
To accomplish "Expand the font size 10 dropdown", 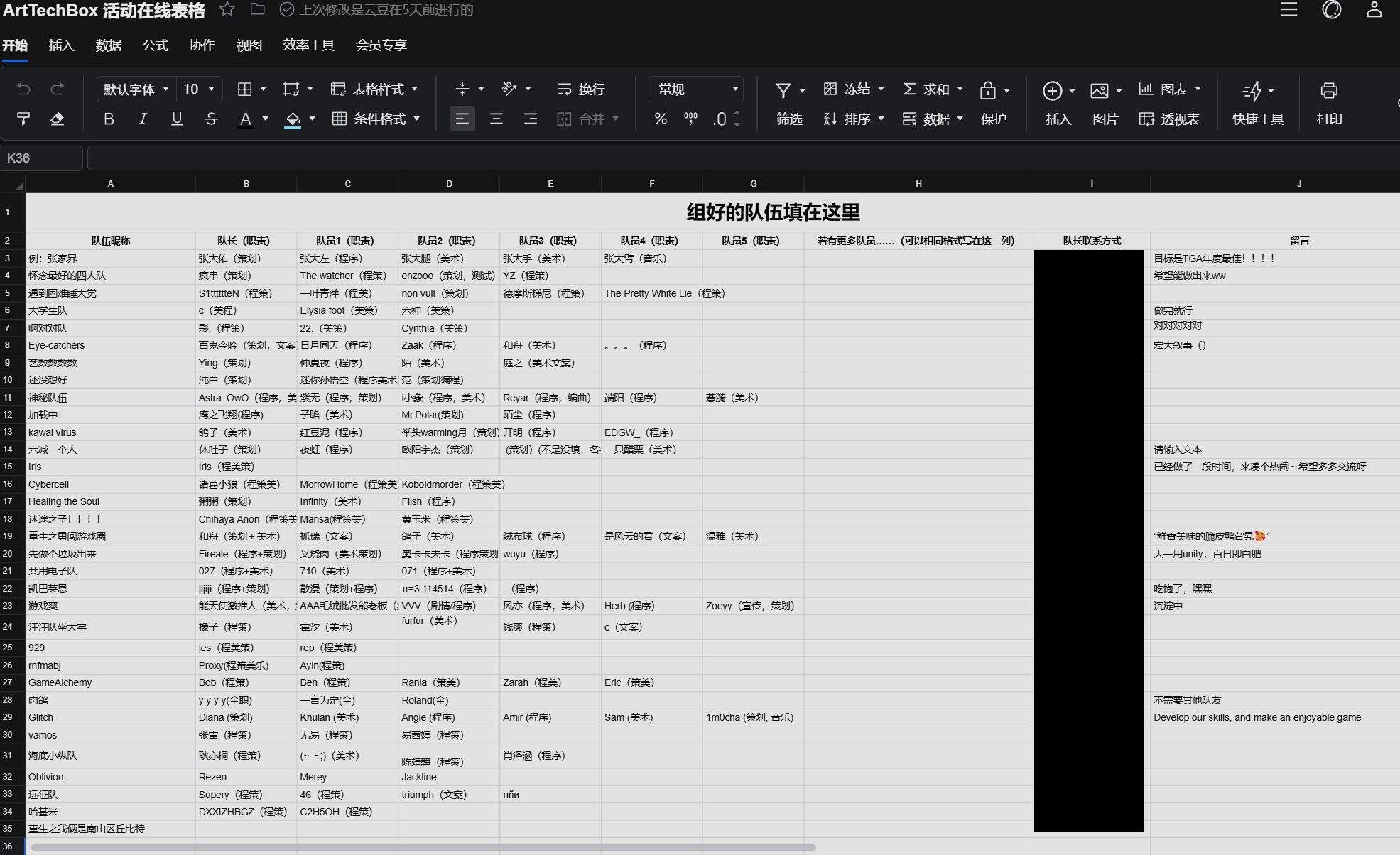I will click(x=199, y=89).
